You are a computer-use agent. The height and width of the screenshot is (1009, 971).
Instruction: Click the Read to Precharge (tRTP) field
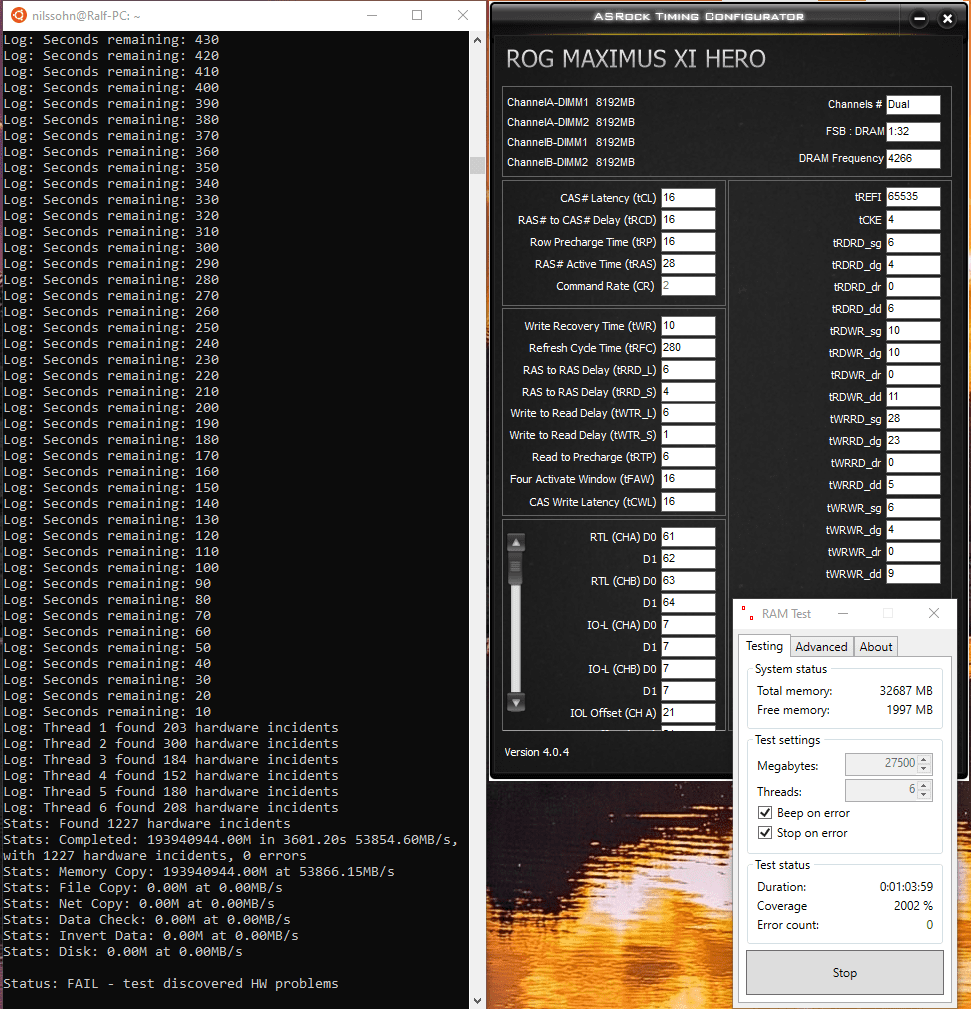point(688,456)
